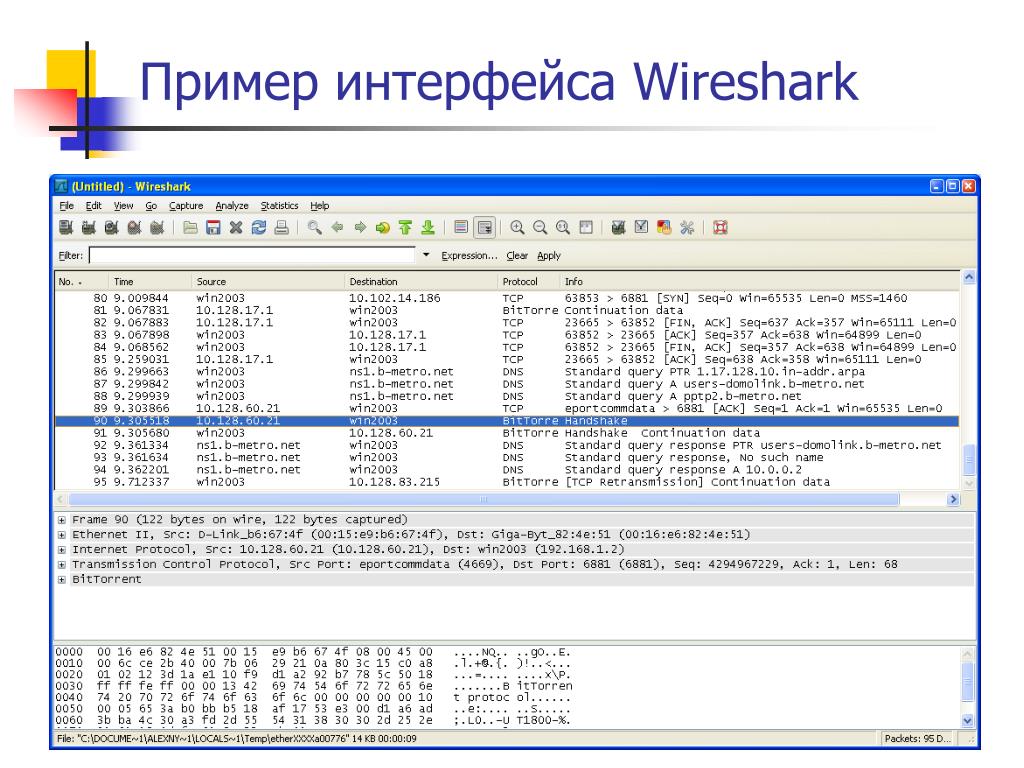Toggle packet list colorizing
The image size is (1024, 768).
pos(461,227)
